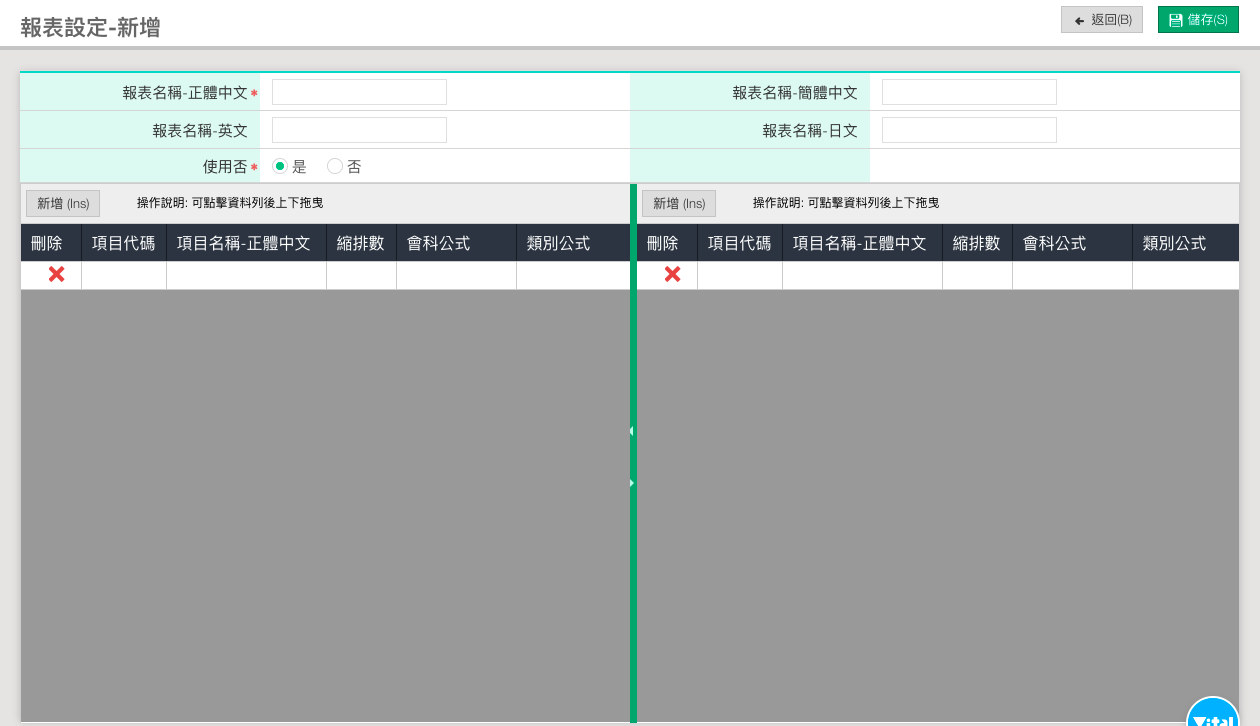Focus the 報表名稱-簡體中文 input field
The image size is (1260, 726).
click(x=969, y=92)
